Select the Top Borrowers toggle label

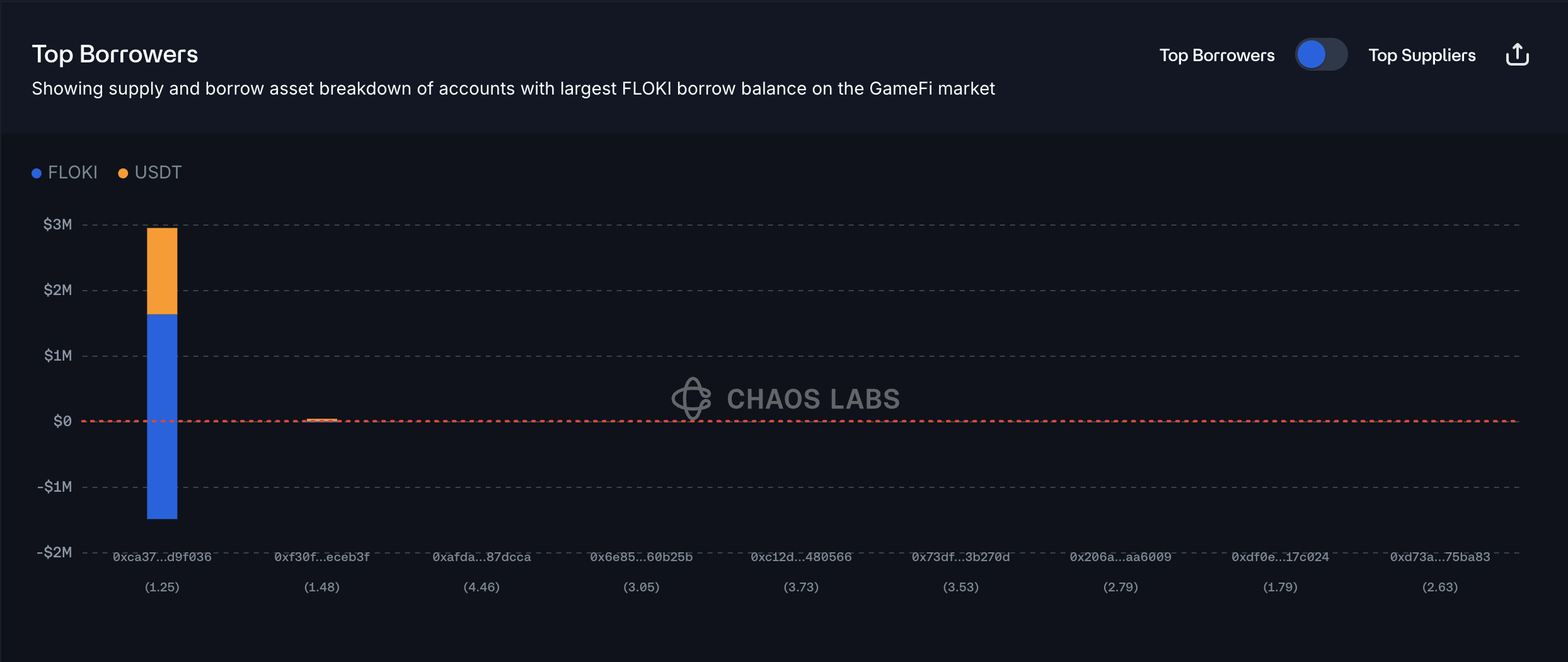pos(1216,55)
